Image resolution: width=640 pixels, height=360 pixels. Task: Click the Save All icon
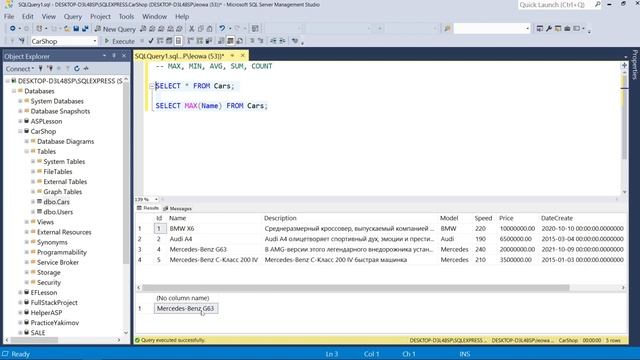[x=85, y=29]
